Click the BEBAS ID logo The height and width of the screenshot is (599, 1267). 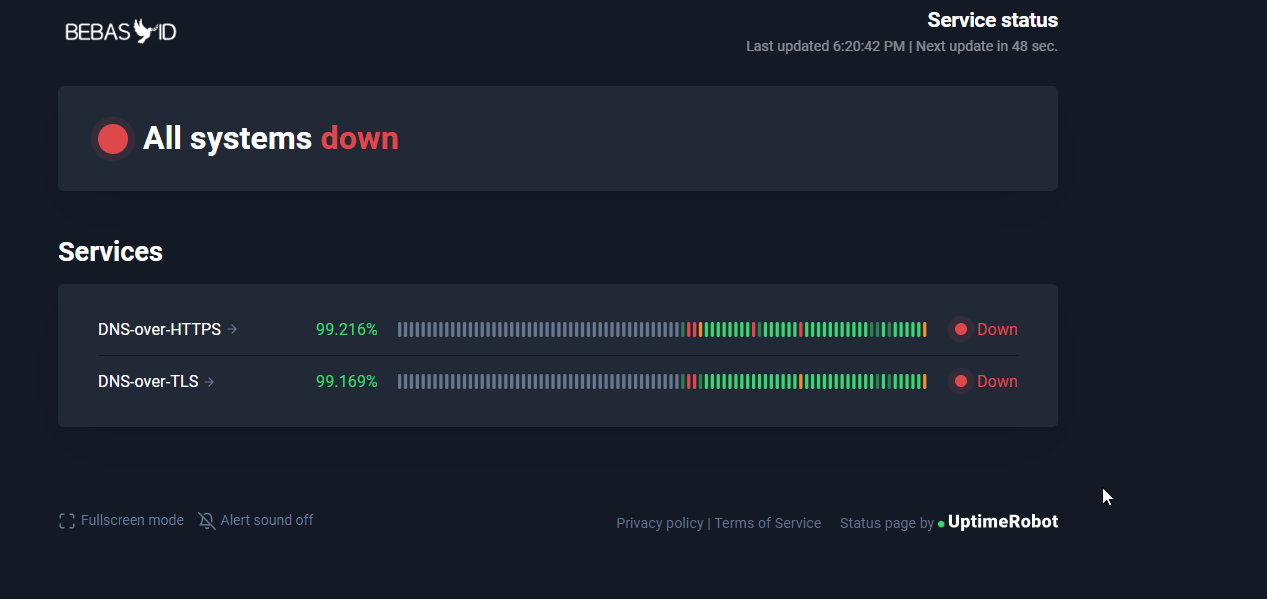pyautogui.click(x=119, y=30)
